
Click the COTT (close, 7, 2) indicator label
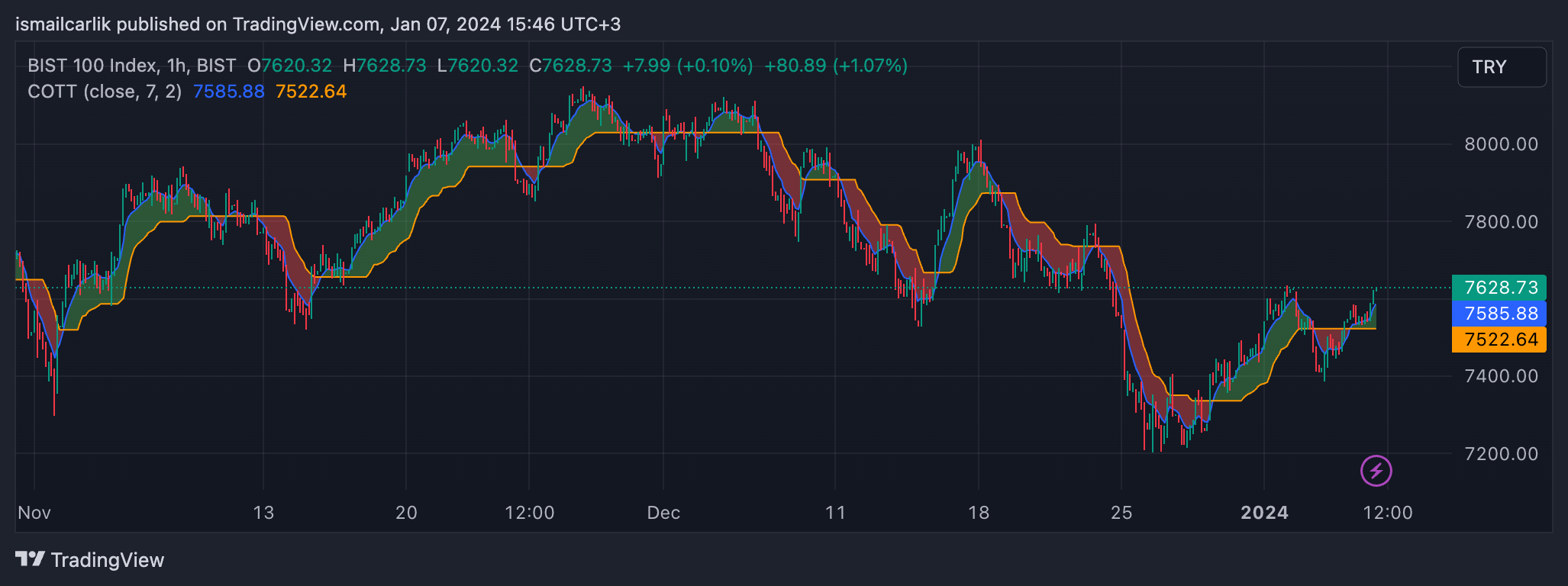[x=105, y=92]
